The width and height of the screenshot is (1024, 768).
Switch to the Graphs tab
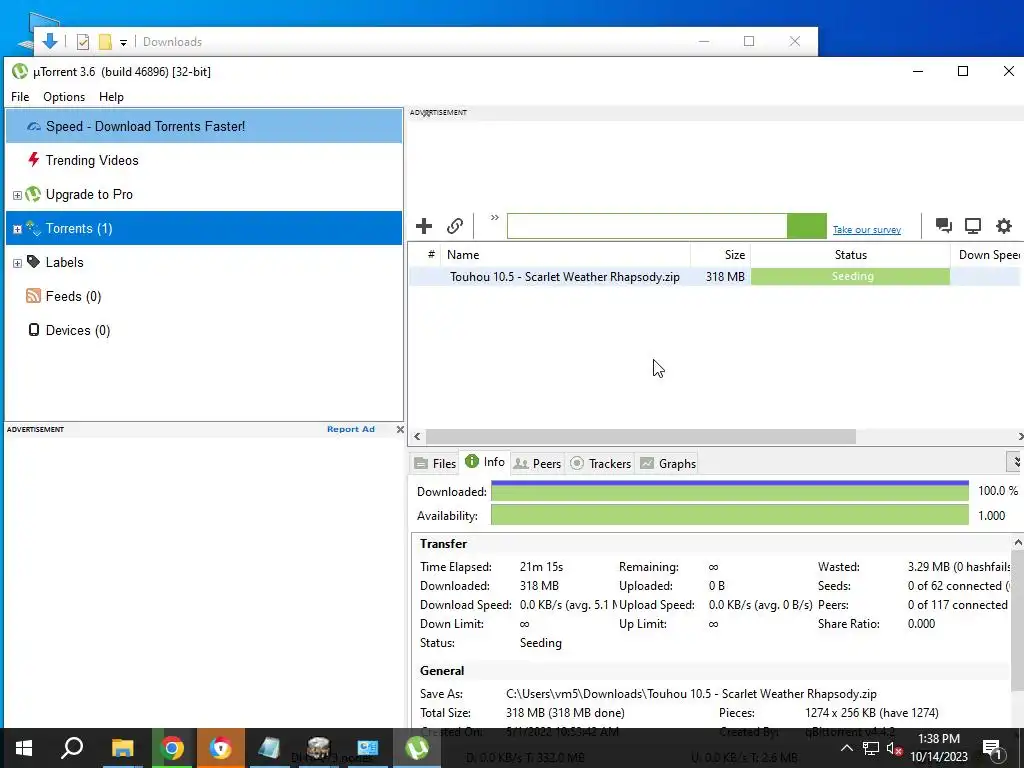[668, 463]
